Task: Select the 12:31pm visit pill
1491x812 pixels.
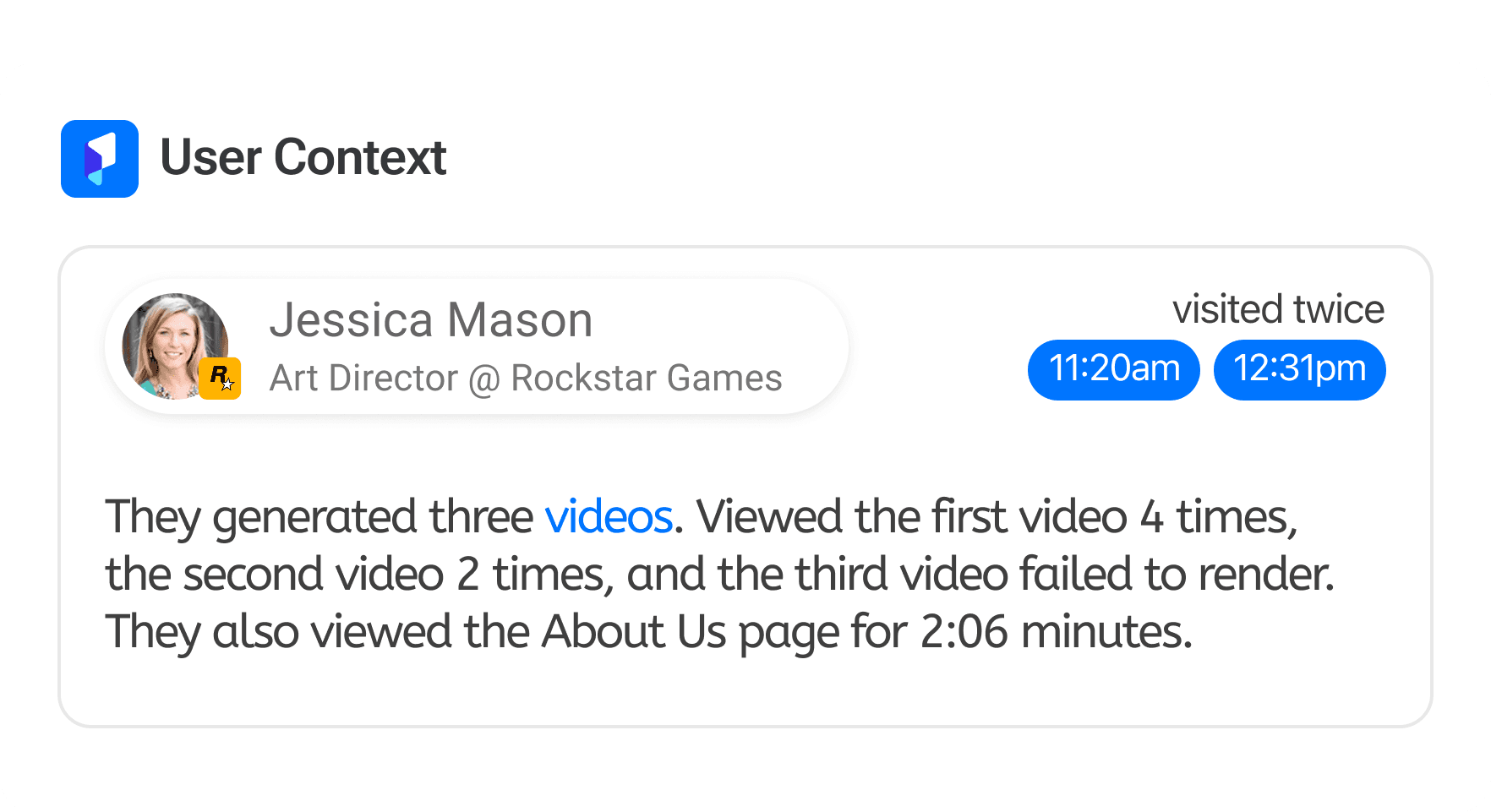Action: 1299,369
